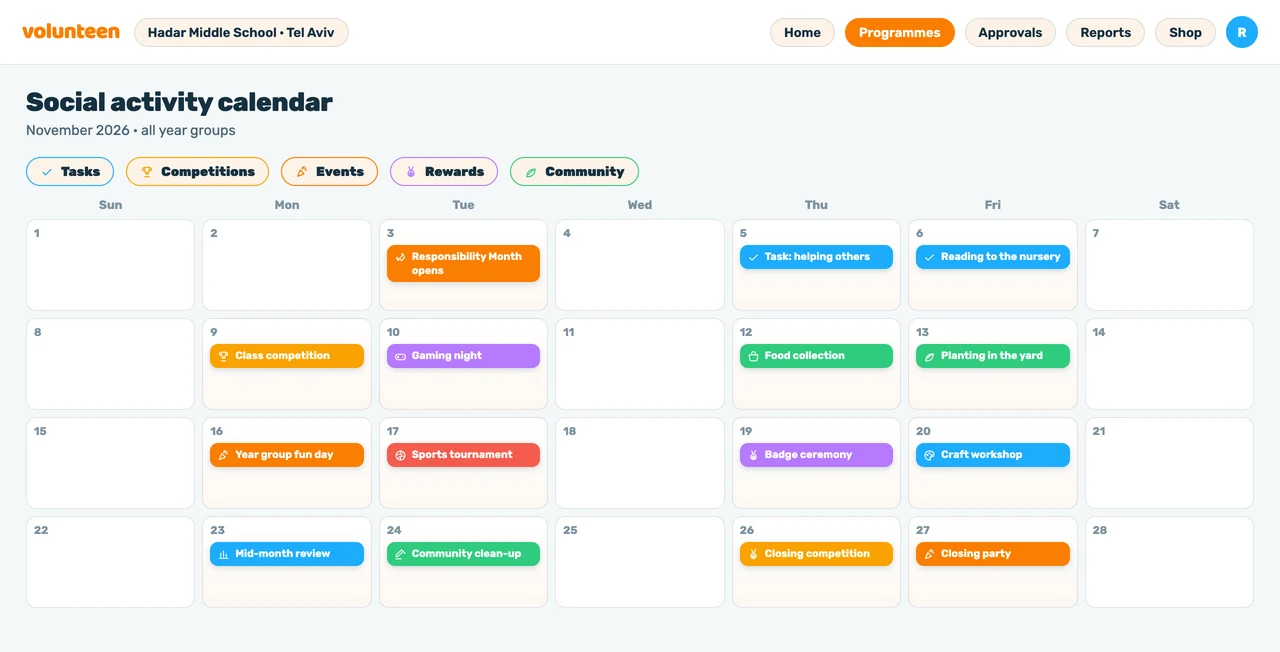Click the ball icon on Sports tournament
Screen dimensions: 1280x652
(401, 455)
